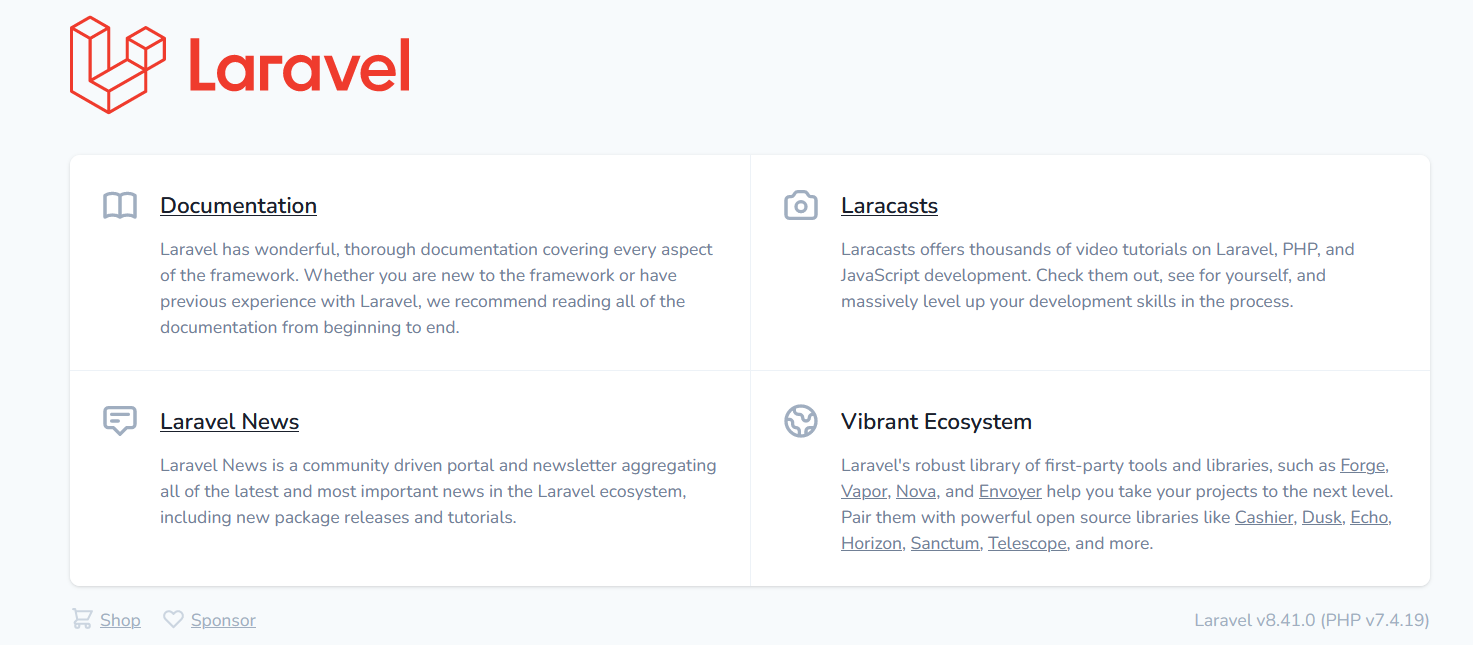Open the Horizon link
Image resolution: width=1473 pixels, height=645 pixels.
[870, 543]
